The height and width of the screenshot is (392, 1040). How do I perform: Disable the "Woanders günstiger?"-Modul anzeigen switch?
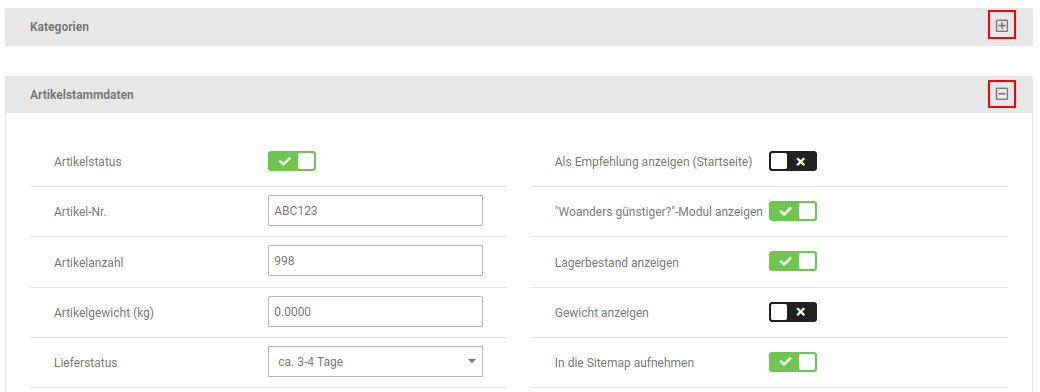(x=793, y=212)
